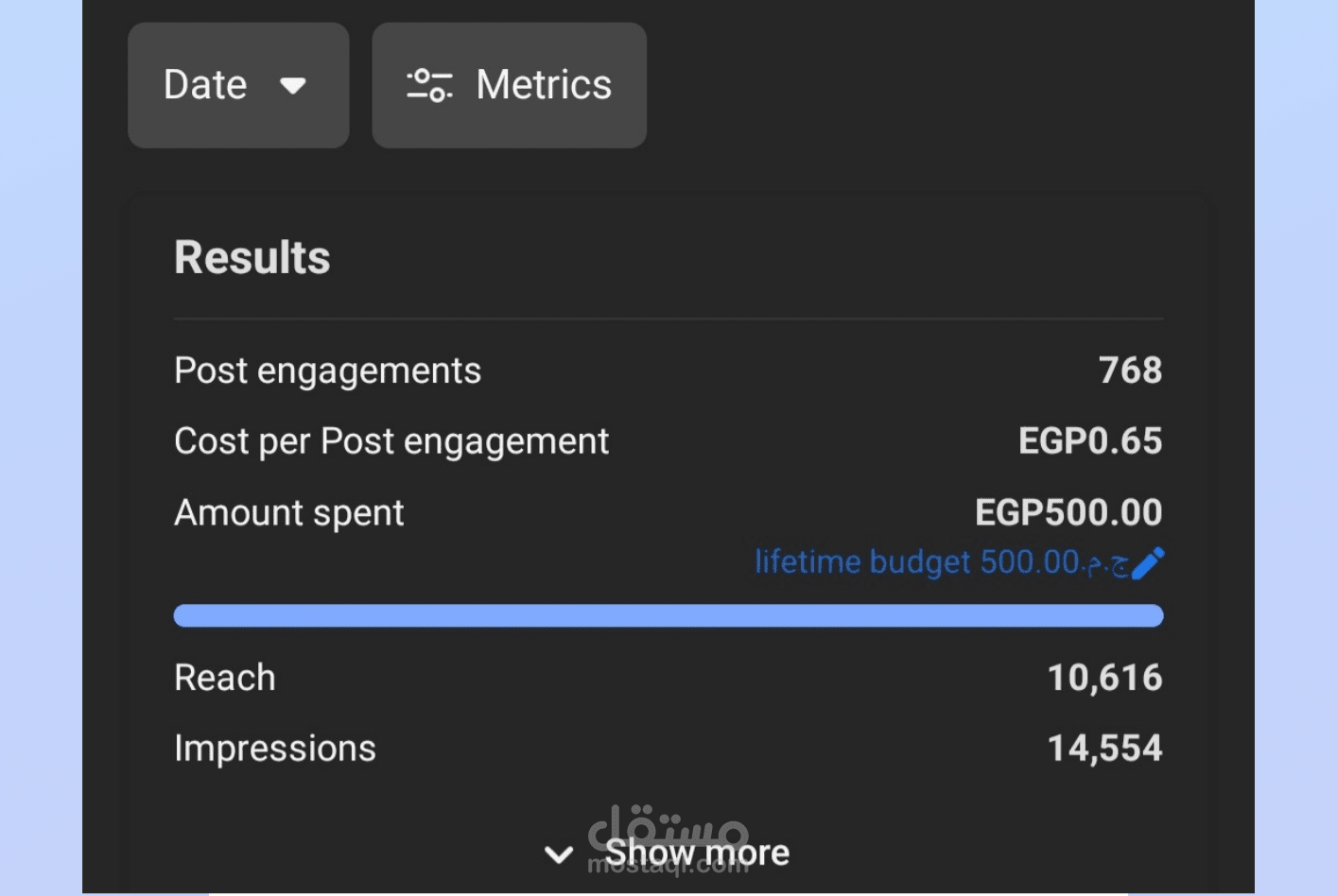
Task: Click the Amount spent label
Action: click(288, 512)
